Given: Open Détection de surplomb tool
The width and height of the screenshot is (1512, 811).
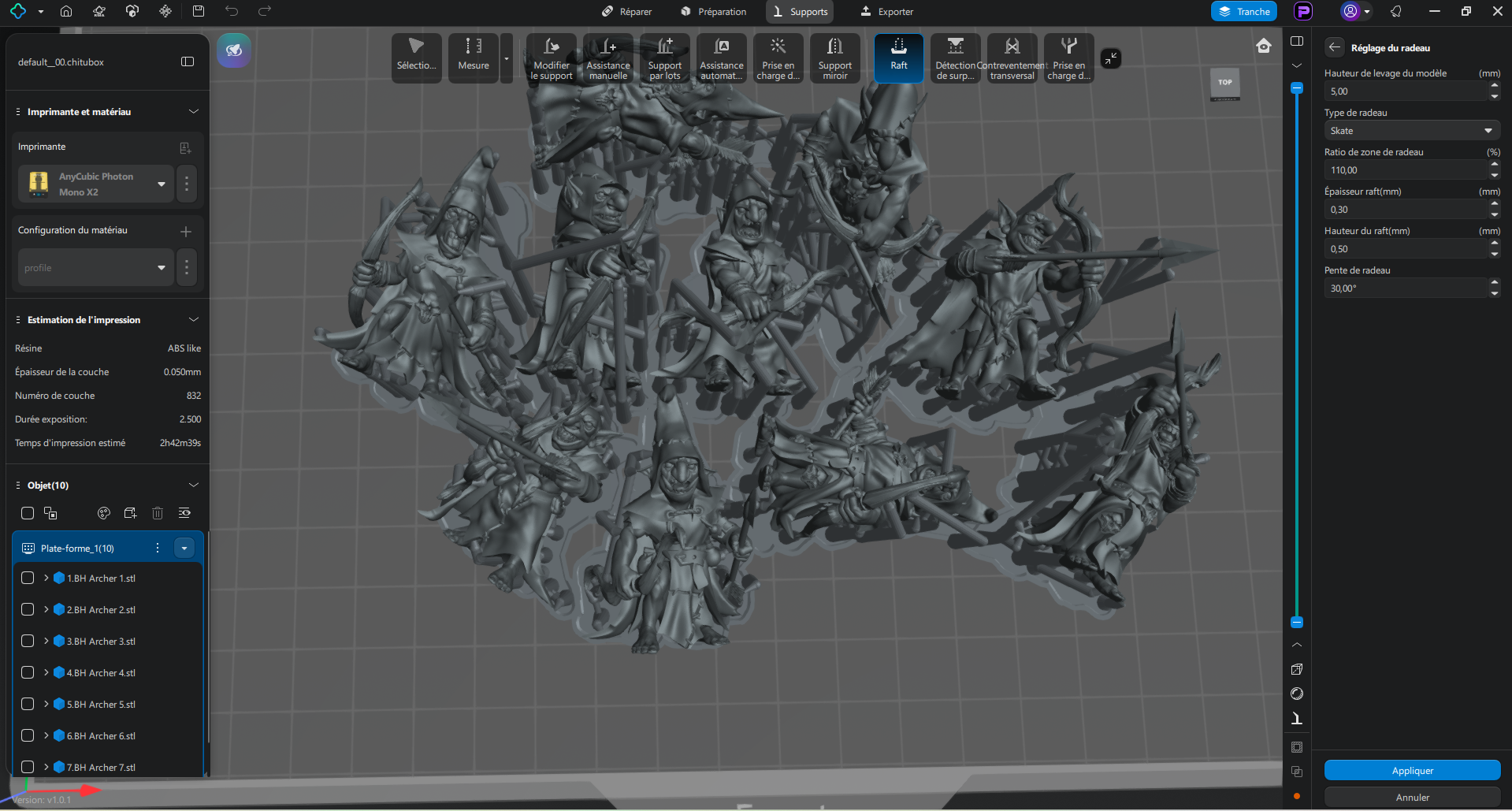Looking at the screenshot, I should click(955, 57).
